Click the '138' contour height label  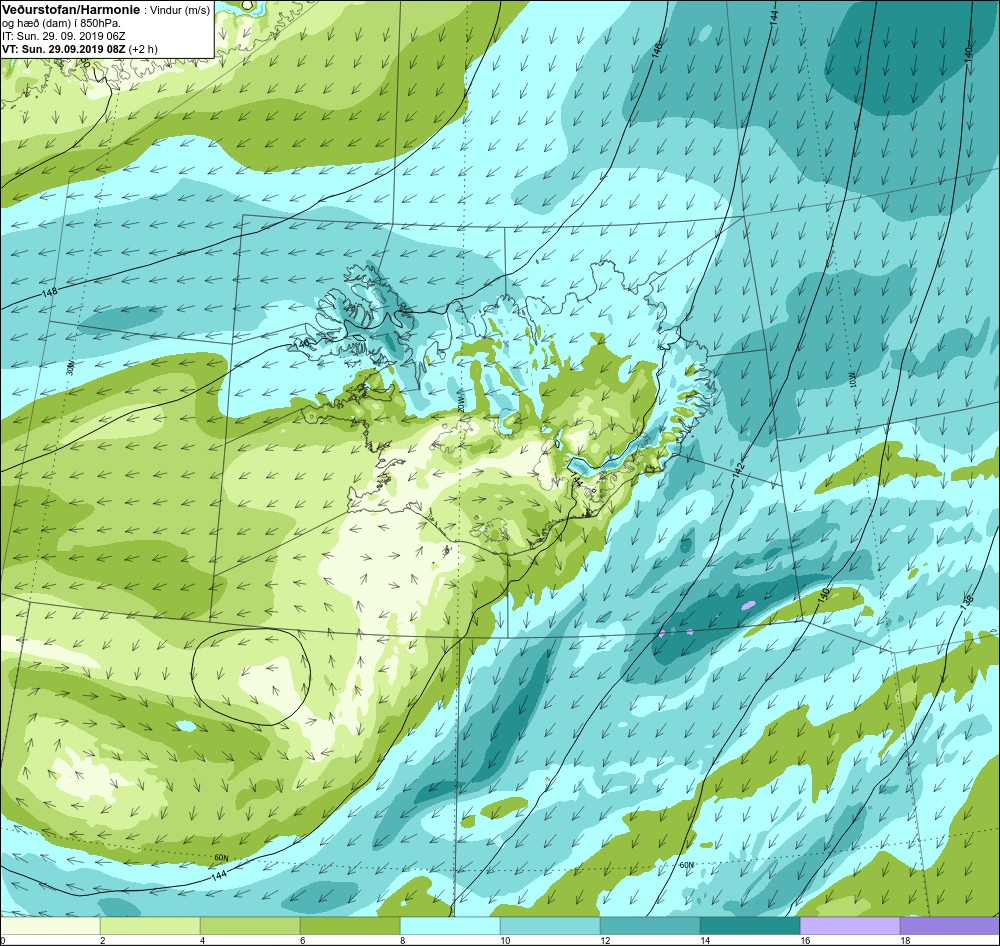click(x=967, y=601)
